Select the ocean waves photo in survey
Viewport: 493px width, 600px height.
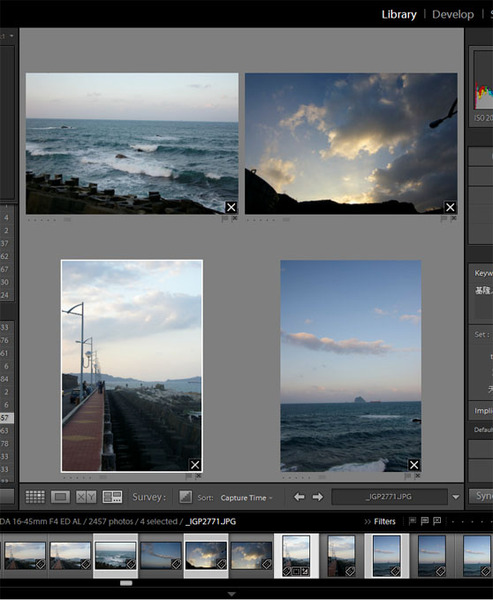coord(132,143)
